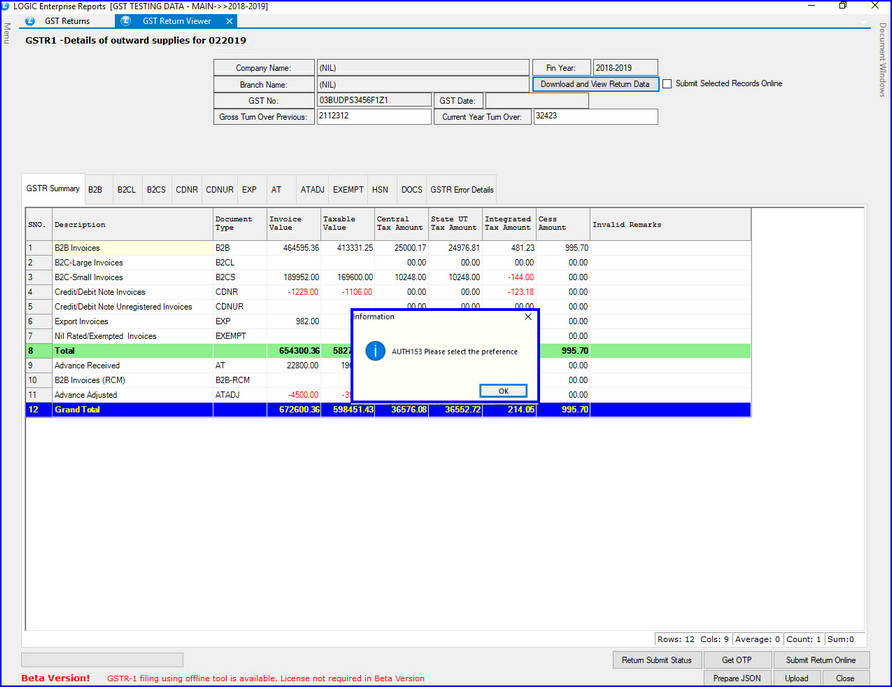Click the red -1229.00 invoice value cell
This screenshot has height=687, width=892.
(x=294, y=292)
